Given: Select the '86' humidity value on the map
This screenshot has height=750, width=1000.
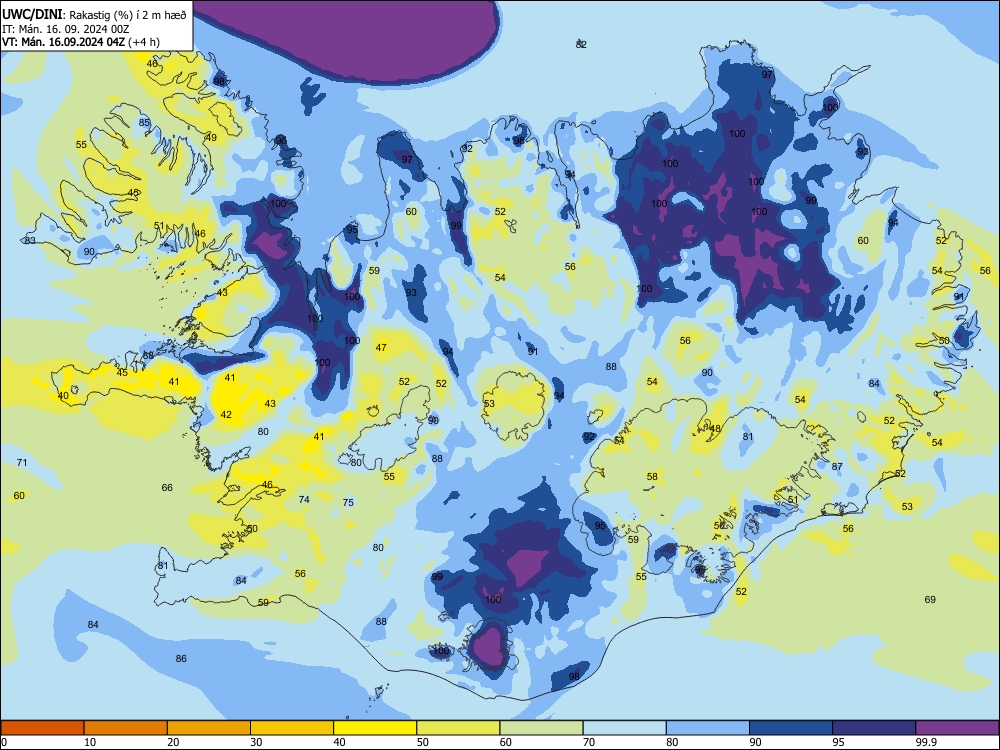Looking at the screenshot, I should pyautogui.click(x=181, y=658).
